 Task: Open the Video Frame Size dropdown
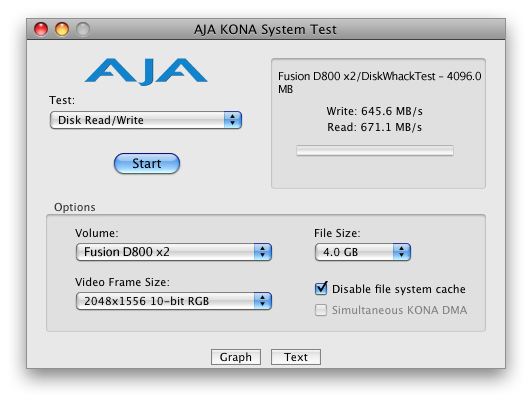click(174, 301)
